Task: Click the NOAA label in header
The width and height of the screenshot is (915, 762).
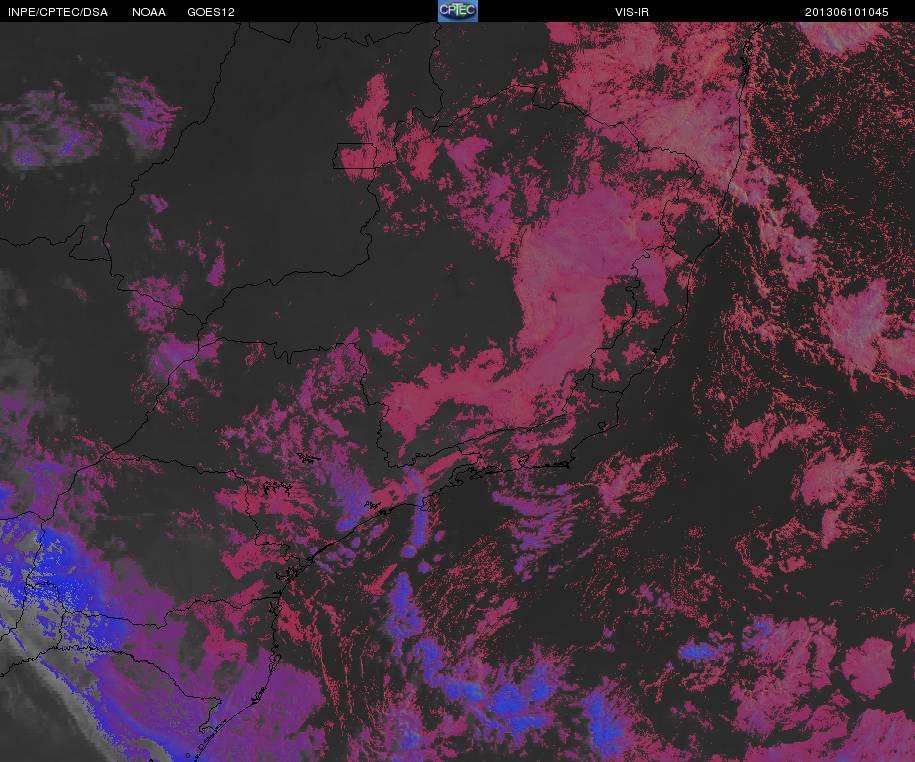Action: [x=149, y=12]
